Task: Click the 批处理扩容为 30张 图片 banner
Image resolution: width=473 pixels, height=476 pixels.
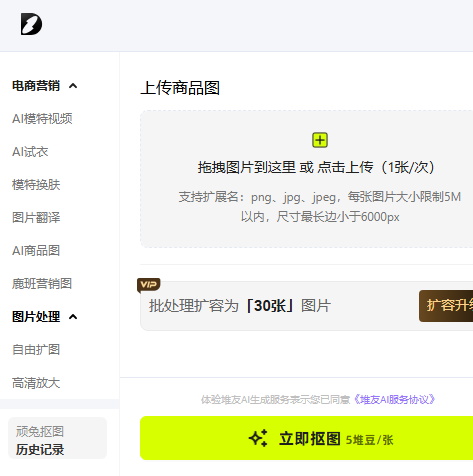Action: pos(306,306)
